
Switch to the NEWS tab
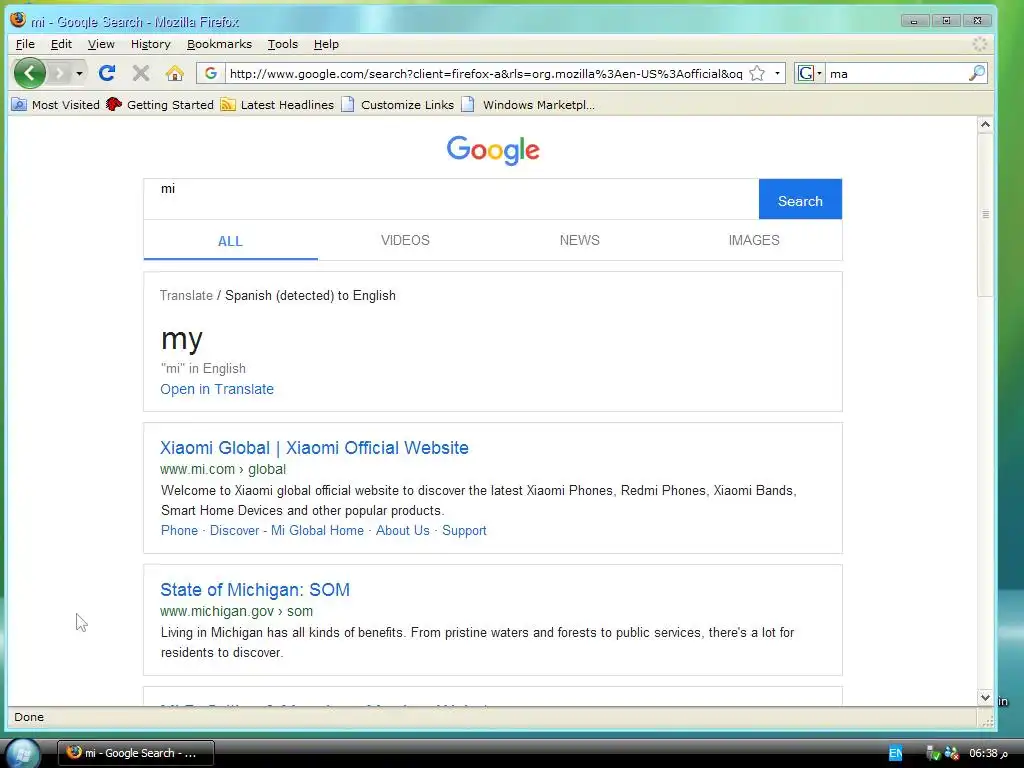click(x=579, y=240)
